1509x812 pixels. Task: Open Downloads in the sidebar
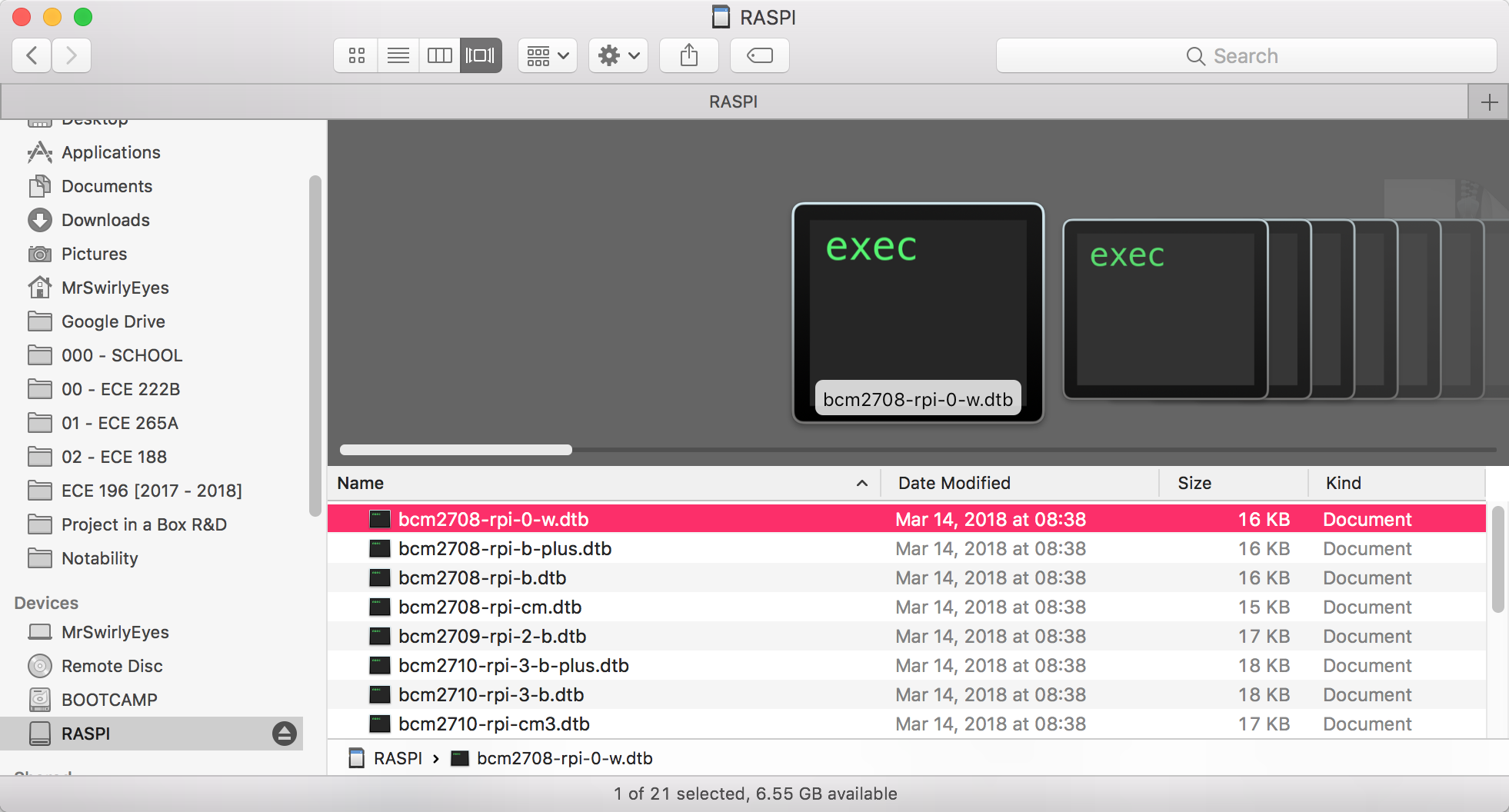pyautogui.click(x=105, y=220)
